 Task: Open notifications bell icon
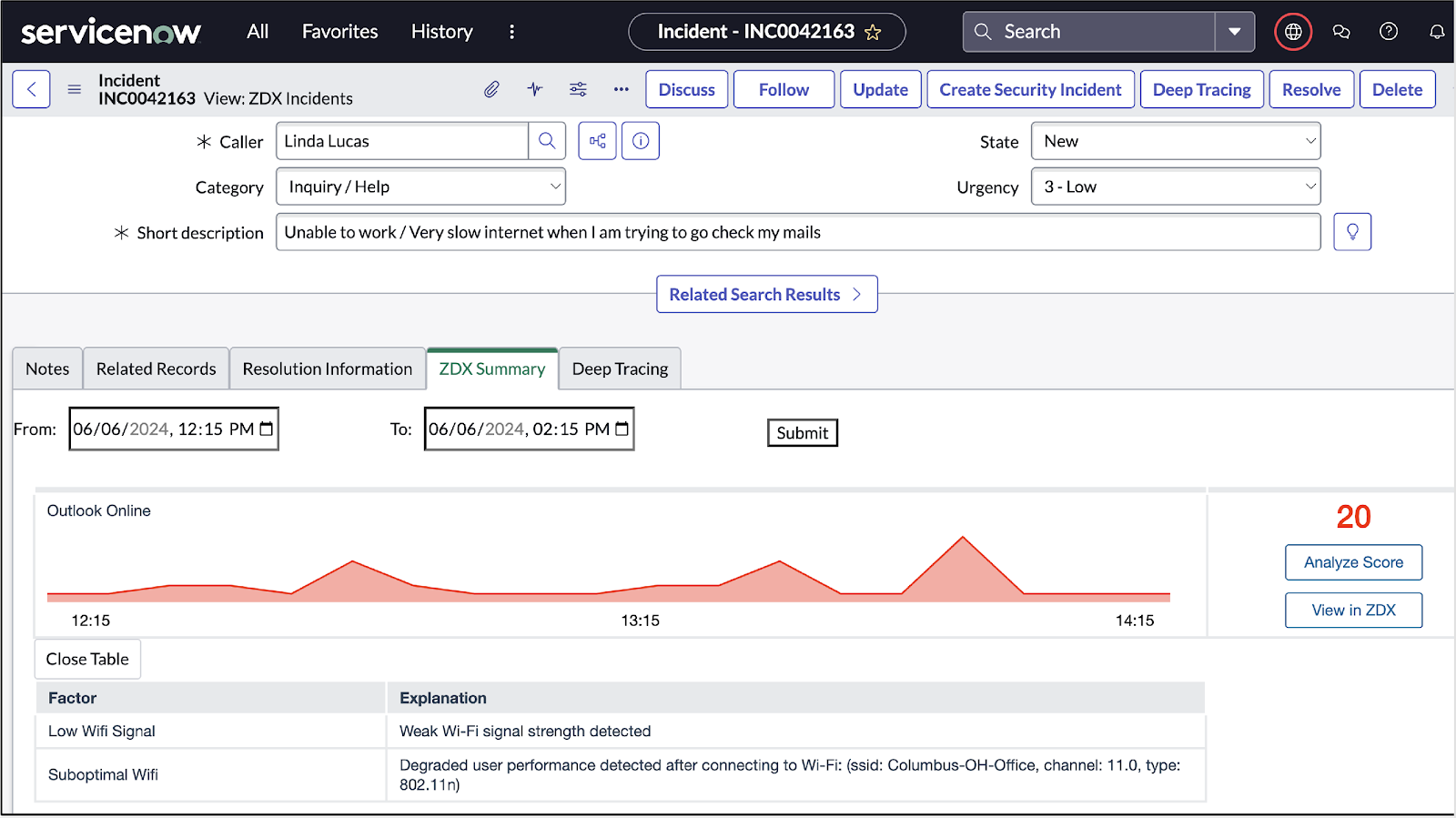(x=1437, y=32)
